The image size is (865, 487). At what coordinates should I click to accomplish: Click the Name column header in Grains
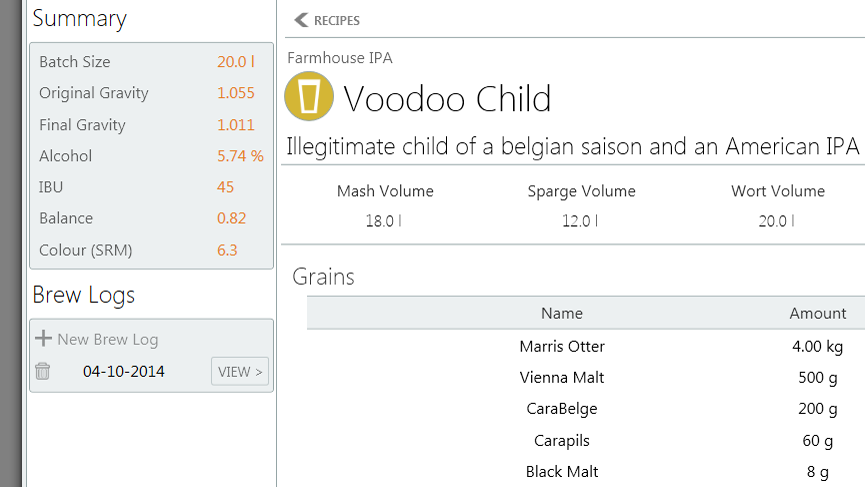pos(562,313)
